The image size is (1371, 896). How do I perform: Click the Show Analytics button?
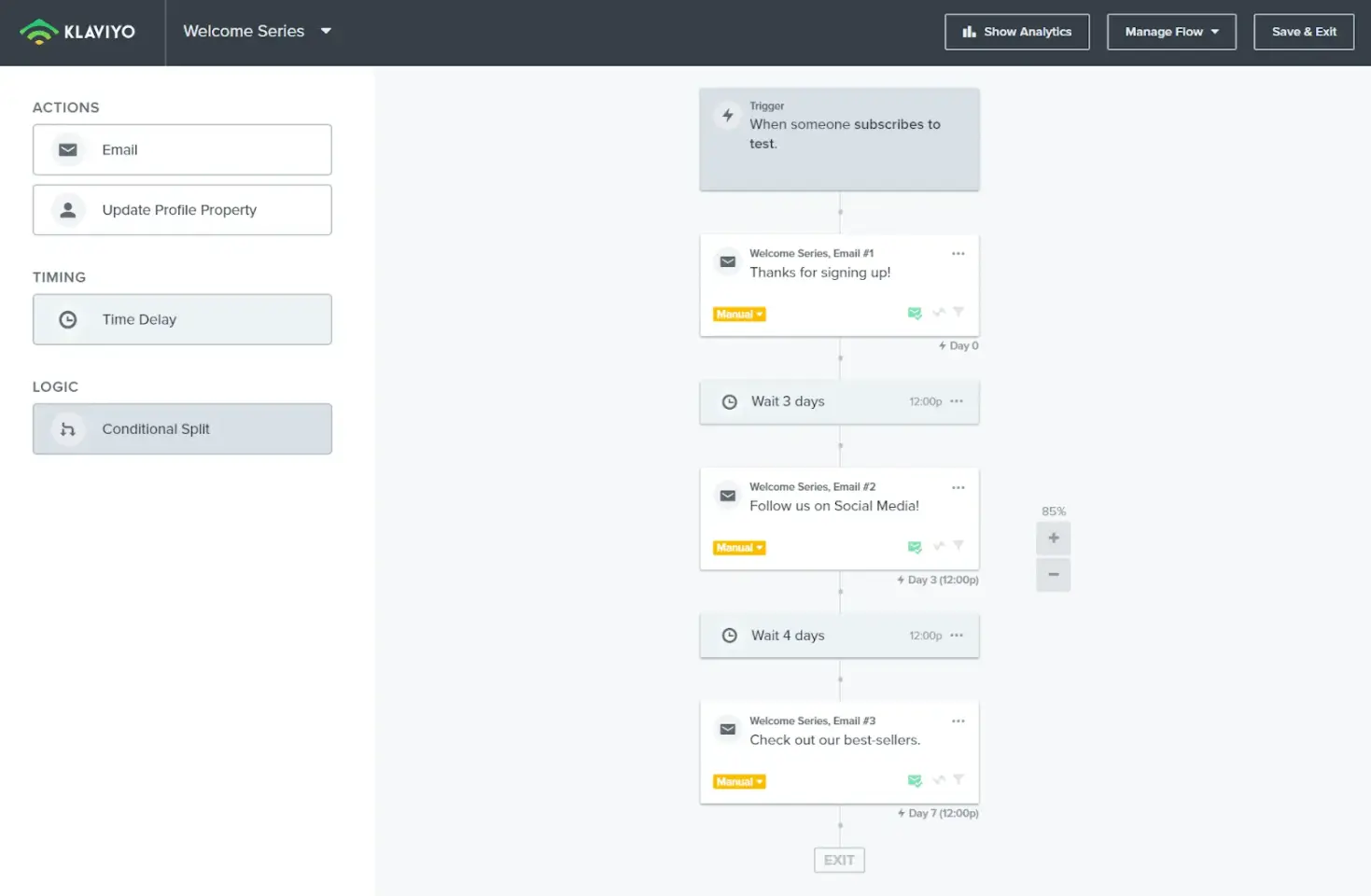point(1016,32)
